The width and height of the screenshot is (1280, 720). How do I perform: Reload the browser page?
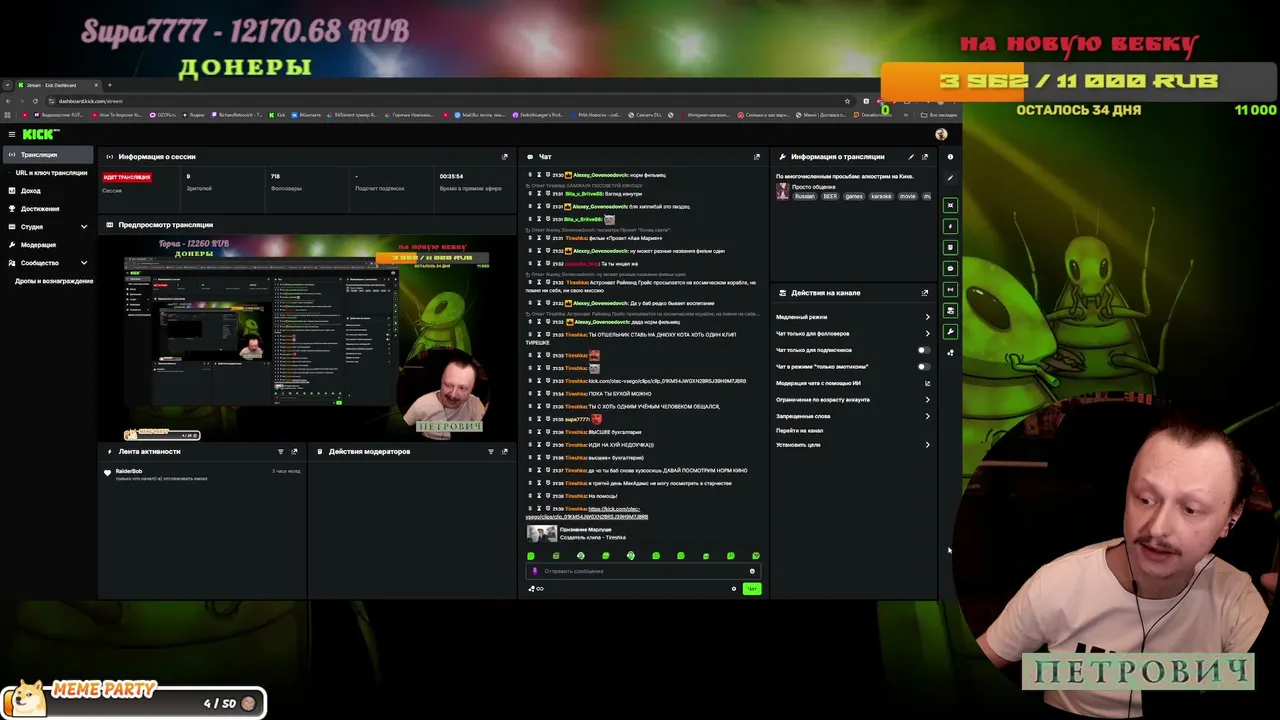click(35, 101)
